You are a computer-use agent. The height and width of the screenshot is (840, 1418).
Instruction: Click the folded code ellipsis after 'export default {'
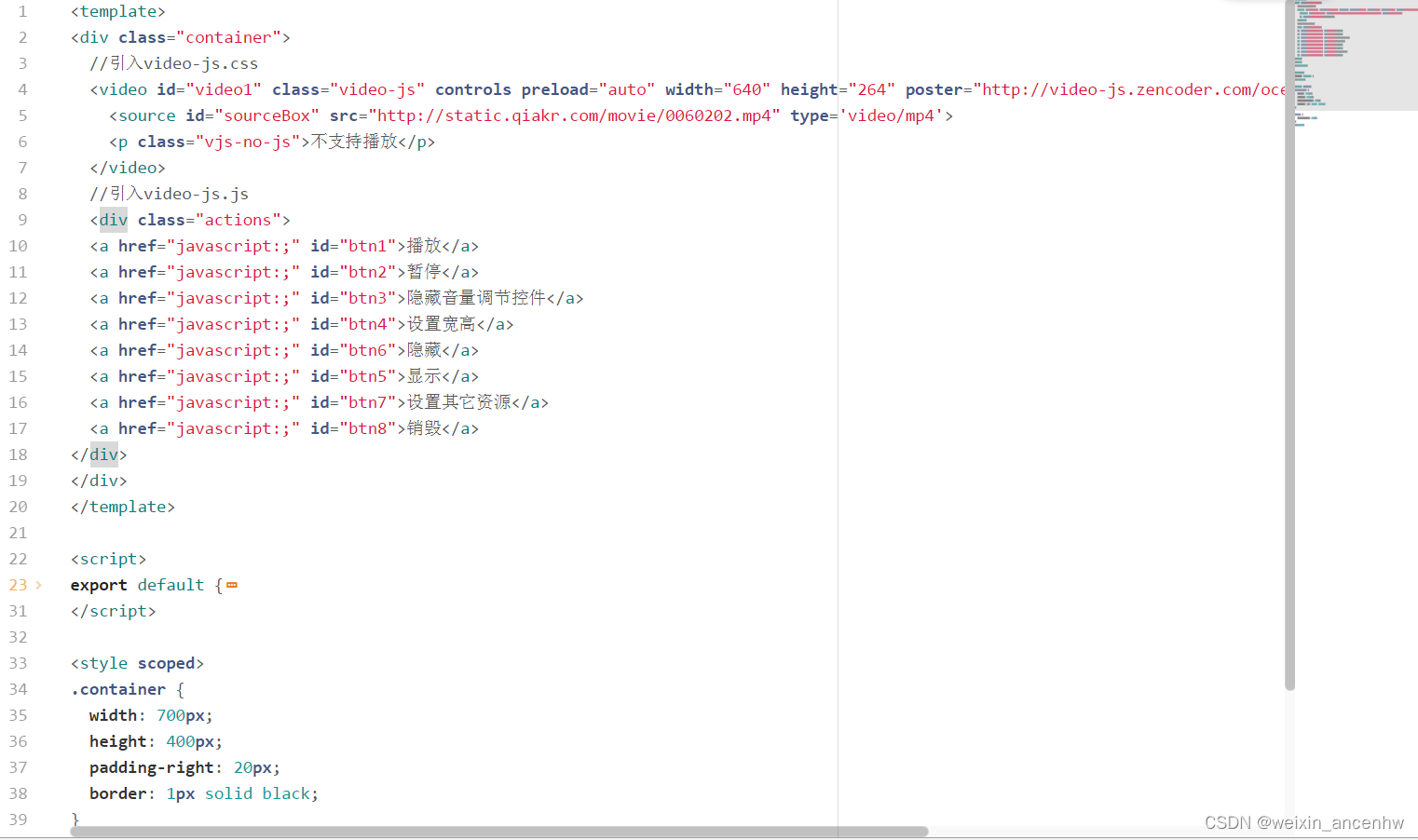point(232,585)
